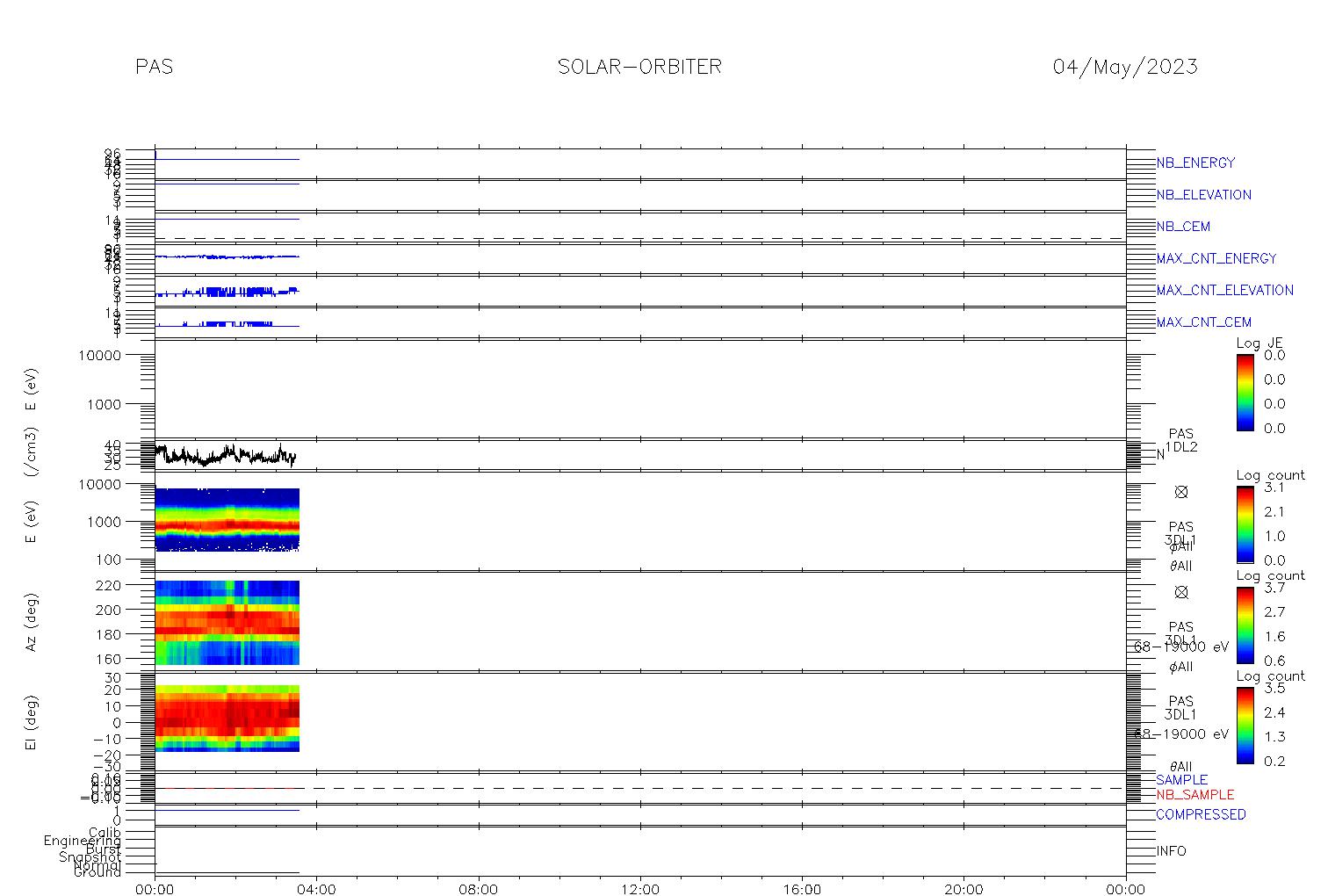Click the Az (deg) axis title
The width and height of the screenshot is (1328, 896).
(32, 623)
